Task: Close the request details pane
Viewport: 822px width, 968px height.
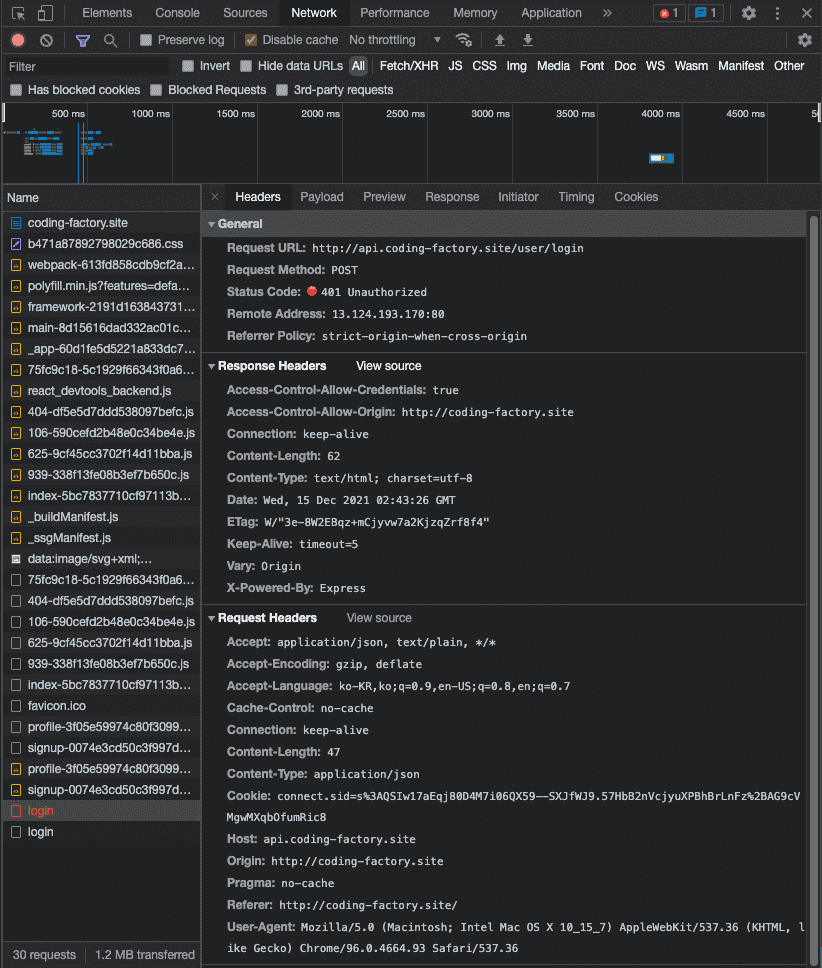Action: (215, 197)
